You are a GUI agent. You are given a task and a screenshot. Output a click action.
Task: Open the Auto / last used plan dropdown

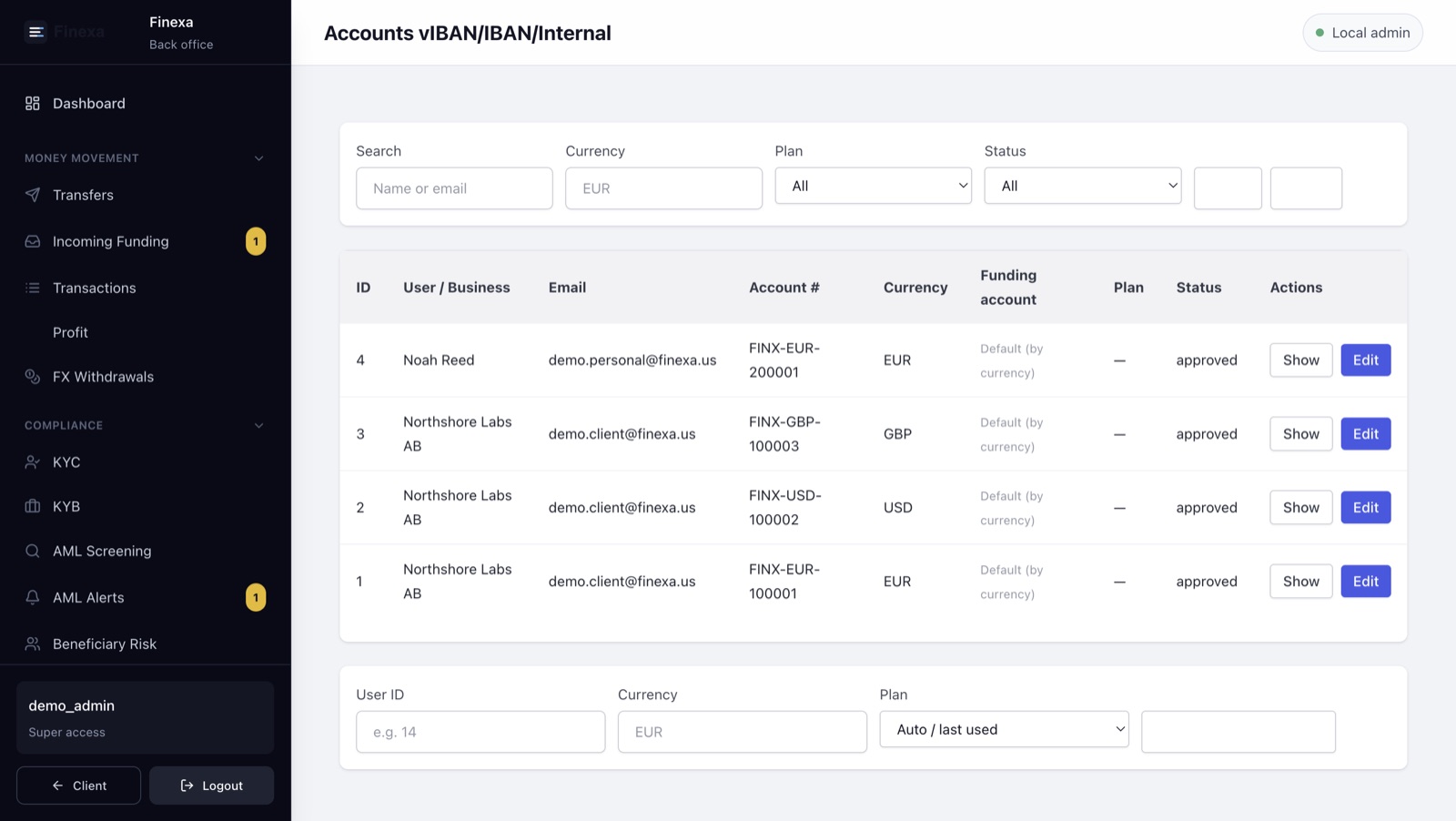(x=1005, y=730)
